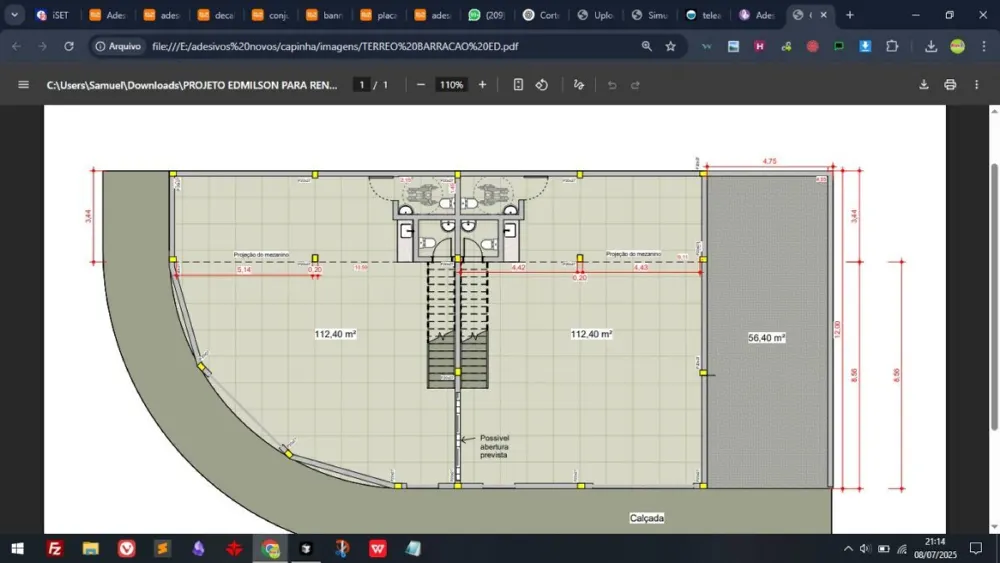This screenshot has width=1000, height=563.
Task: Print the PDF document
Action: point(950,85)
